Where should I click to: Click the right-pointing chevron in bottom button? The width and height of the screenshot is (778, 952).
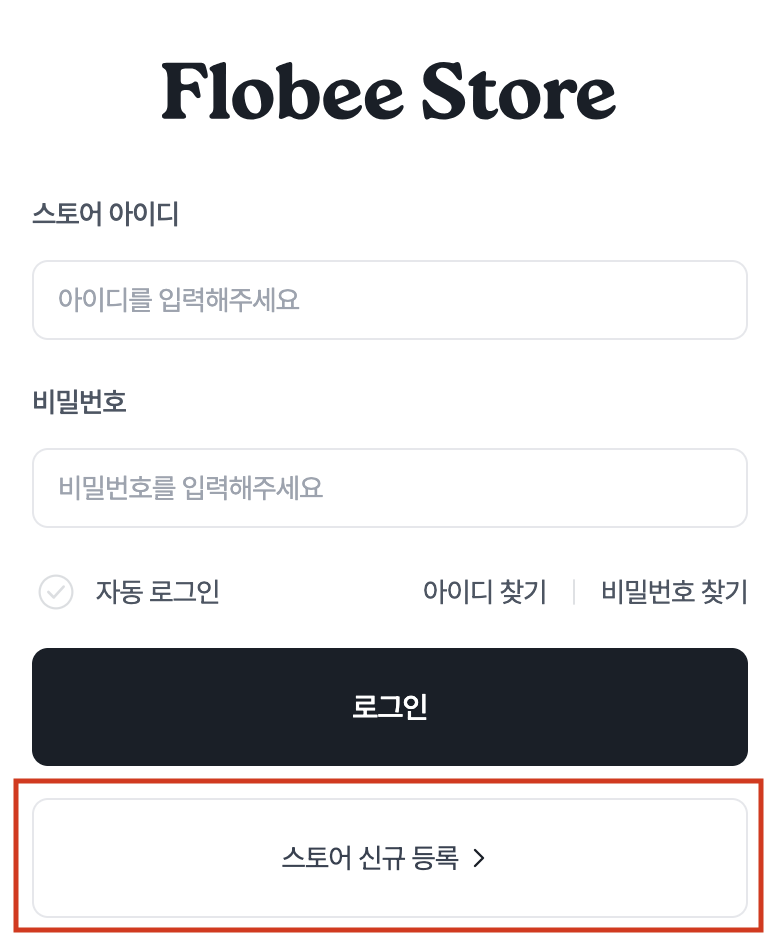click(480, 858)
